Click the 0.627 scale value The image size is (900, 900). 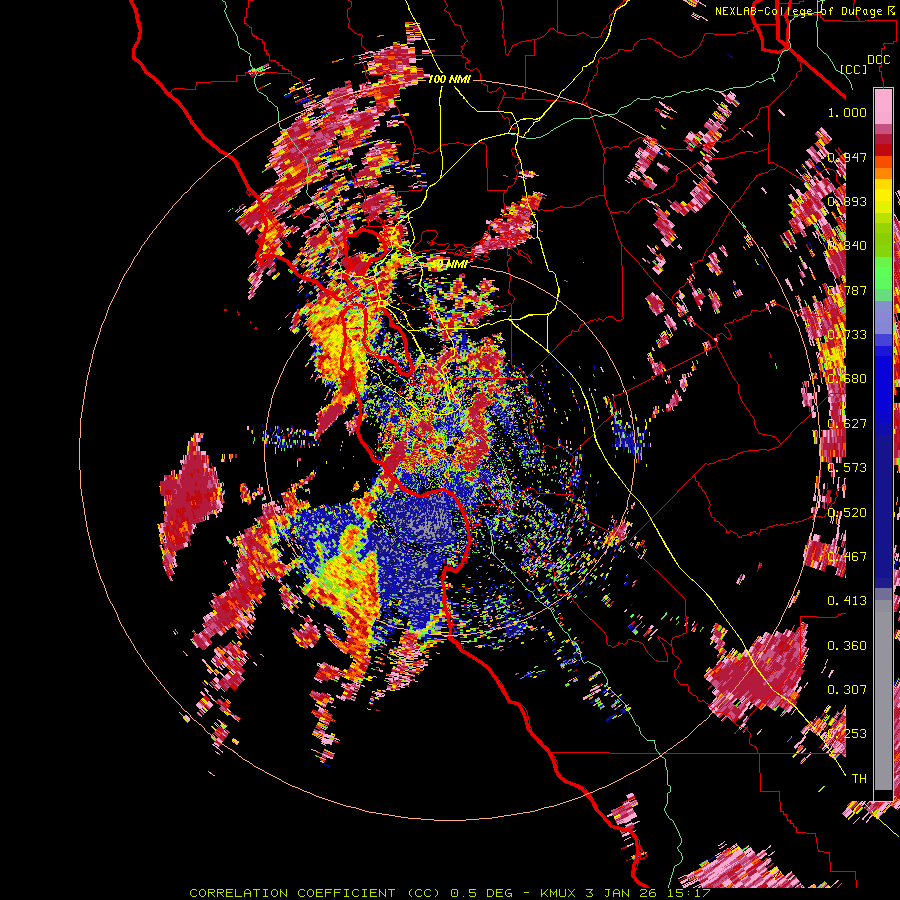[x=847, y=424]
